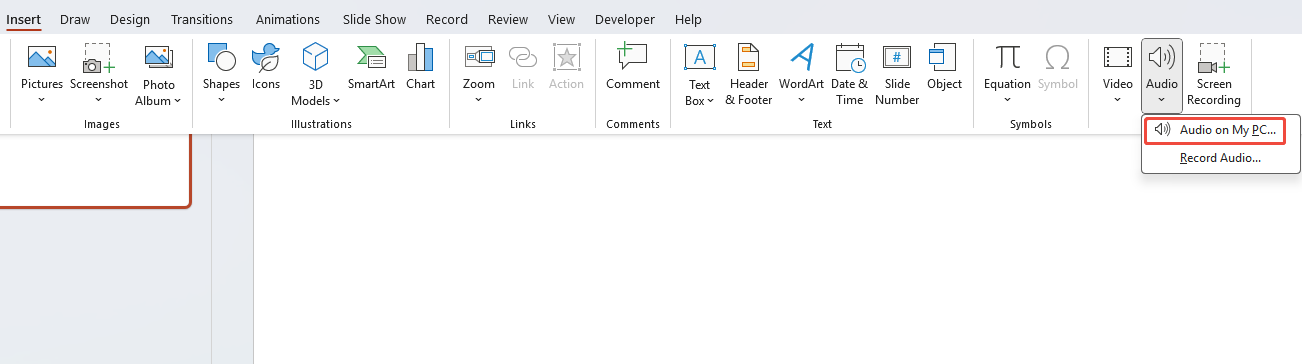Expand the Pictures dropdown arrow

(42, 100)
